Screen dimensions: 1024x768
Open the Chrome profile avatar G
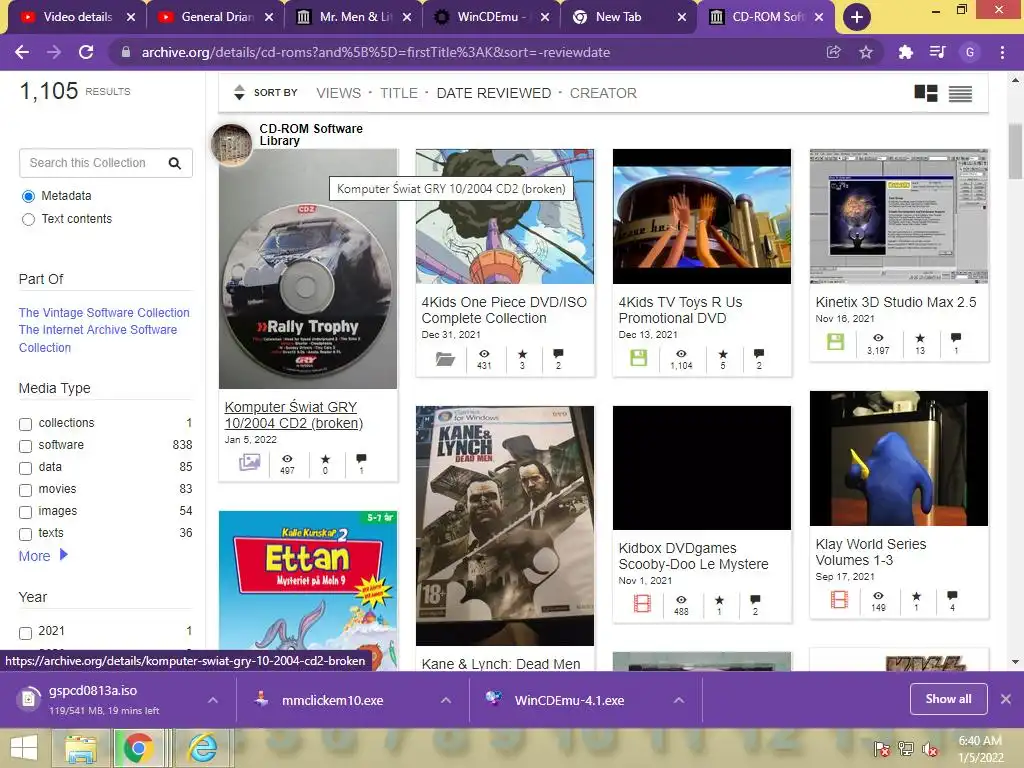pos(970,52)
